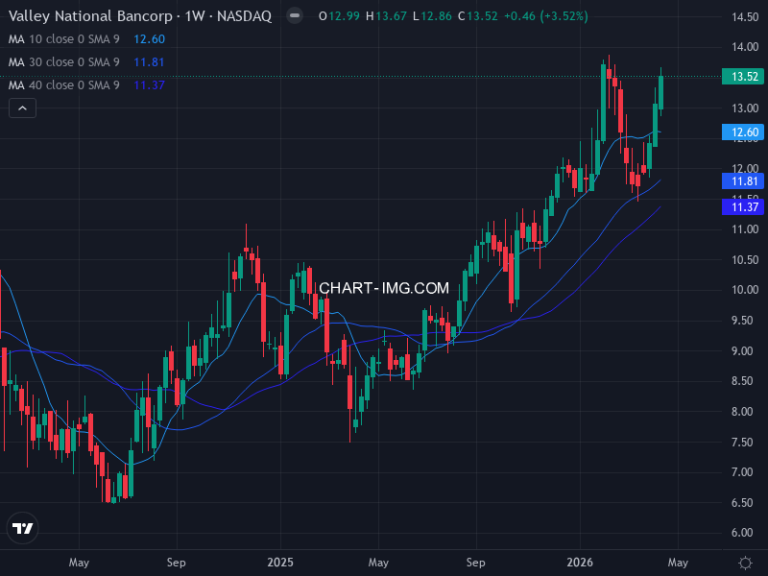Click the TradingView logo icon
The width and height of the screenshot is (768, 576).
click(x=23, y=528)
